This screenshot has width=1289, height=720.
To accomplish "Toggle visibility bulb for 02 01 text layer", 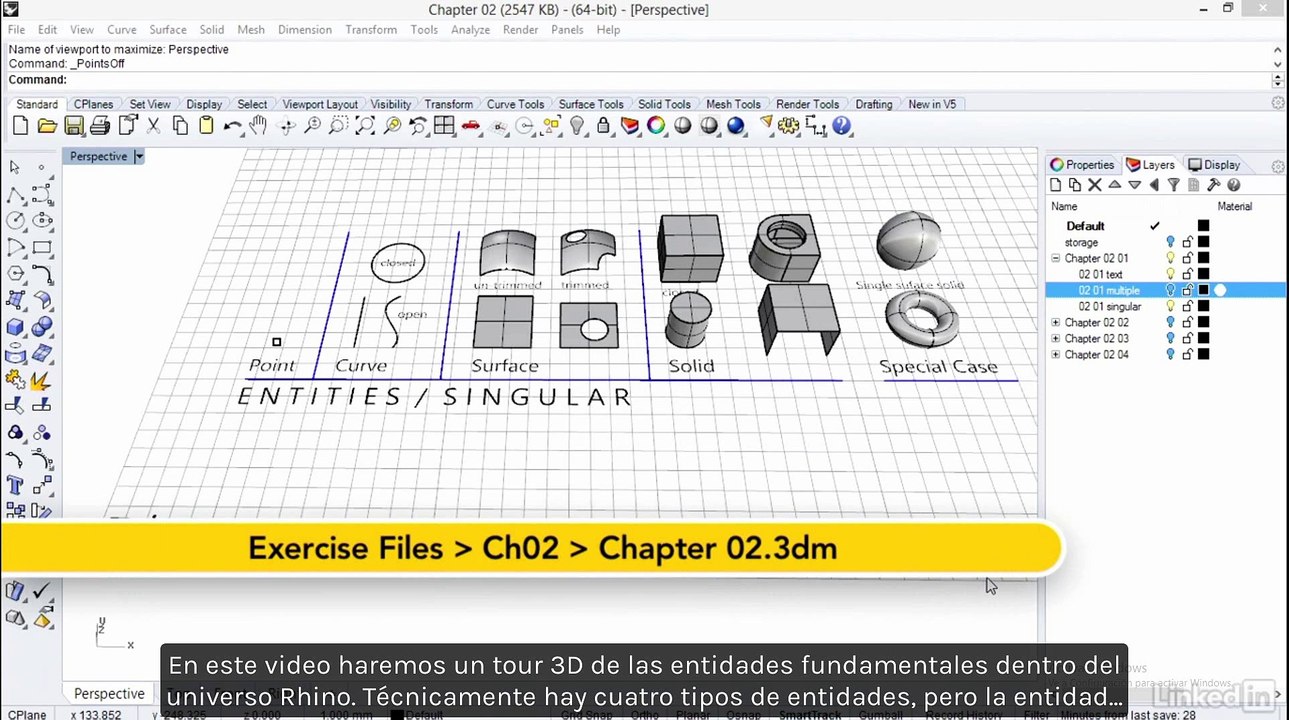I will [1170, 274].
